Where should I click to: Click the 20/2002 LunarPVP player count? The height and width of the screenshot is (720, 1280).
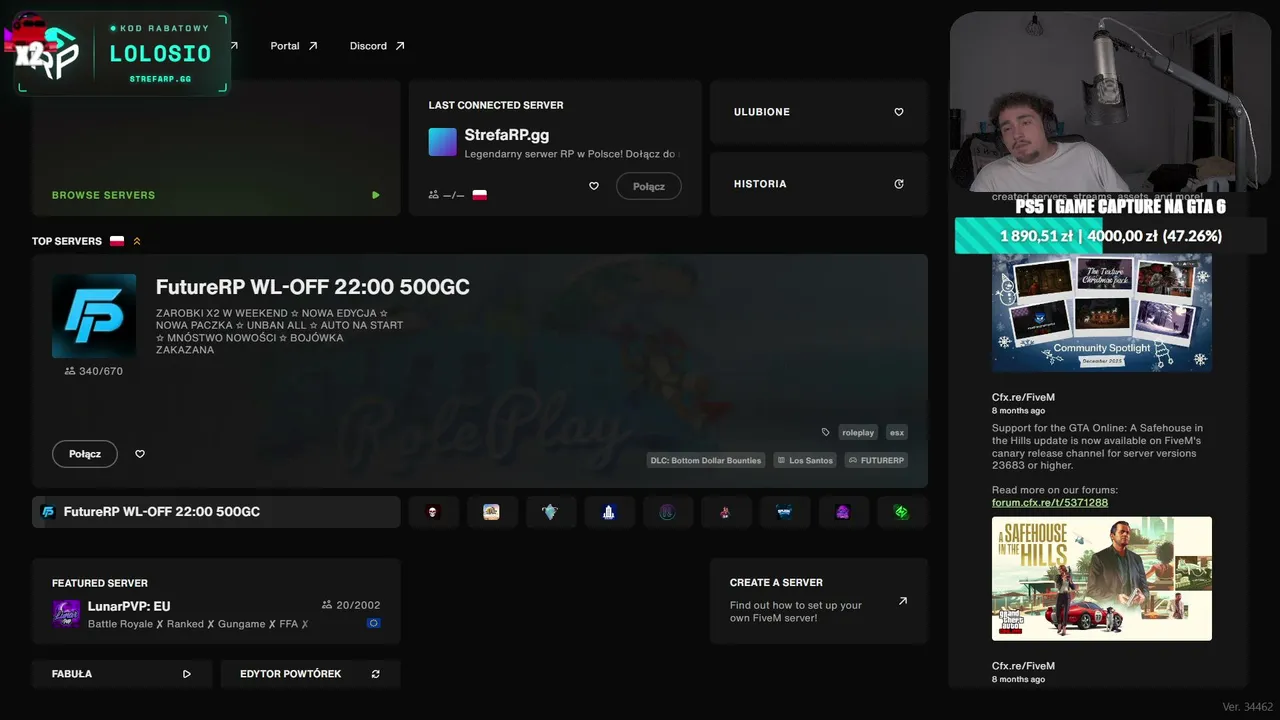click(x=351, y=605)
